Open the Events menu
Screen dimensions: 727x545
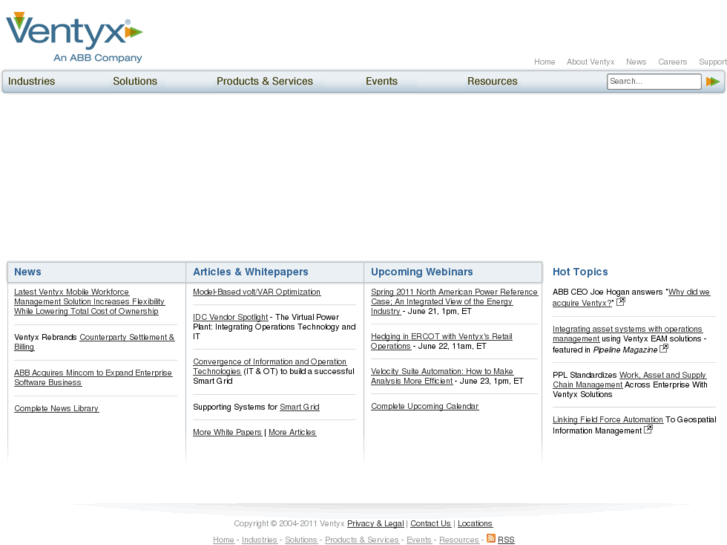click(382, 81)
